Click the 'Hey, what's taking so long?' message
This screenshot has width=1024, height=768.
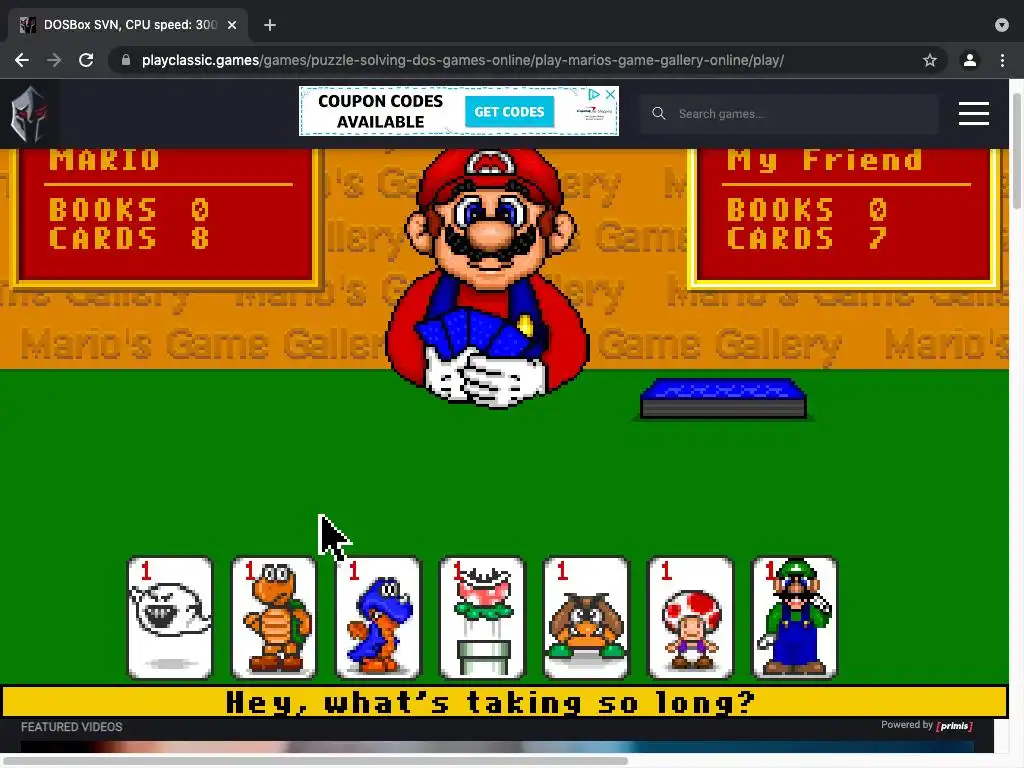point(490,703)
